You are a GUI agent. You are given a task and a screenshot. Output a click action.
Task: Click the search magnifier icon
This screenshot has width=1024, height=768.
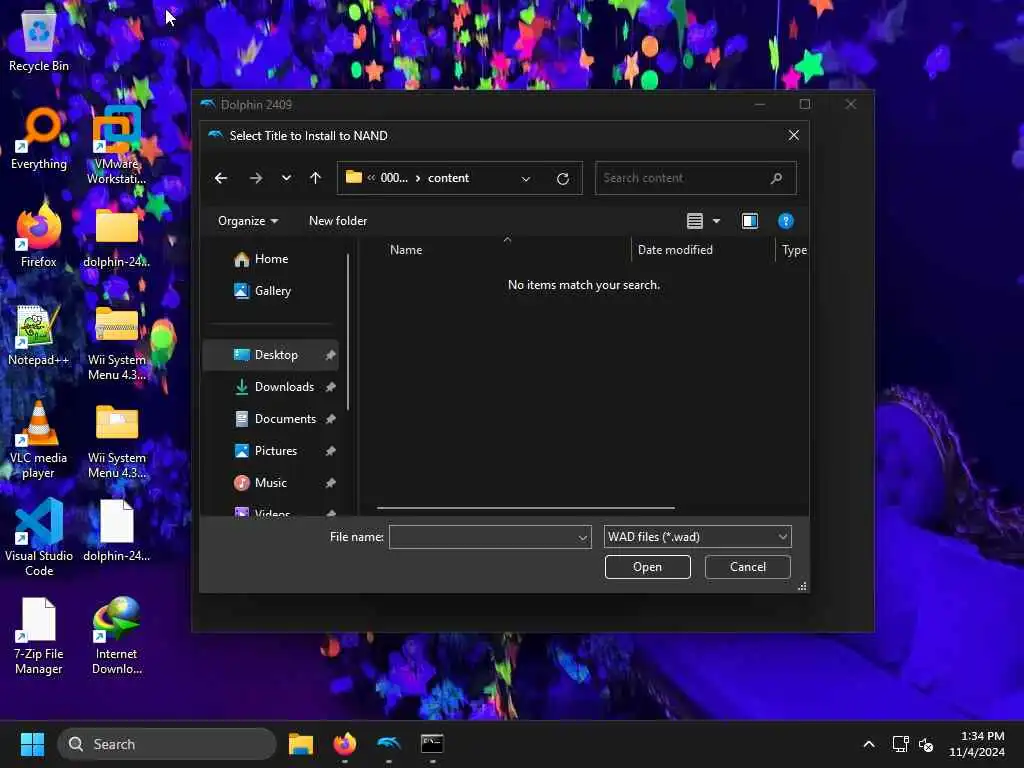776,178
